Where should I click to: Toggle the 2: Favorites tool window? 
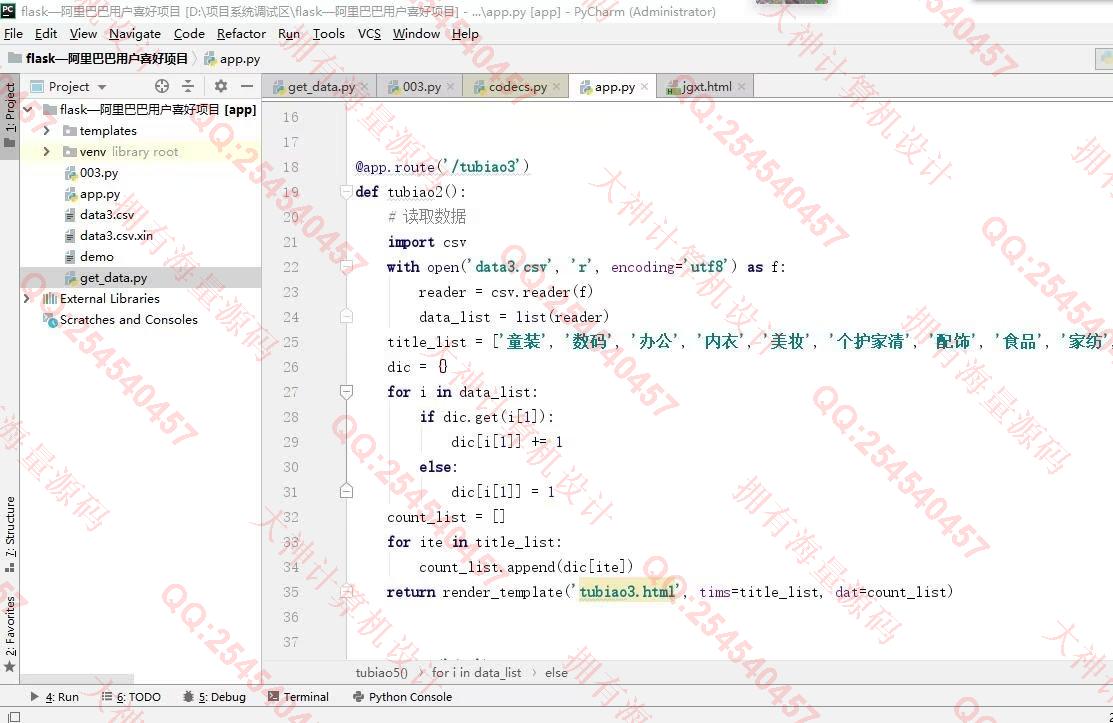tap(10, 634)
